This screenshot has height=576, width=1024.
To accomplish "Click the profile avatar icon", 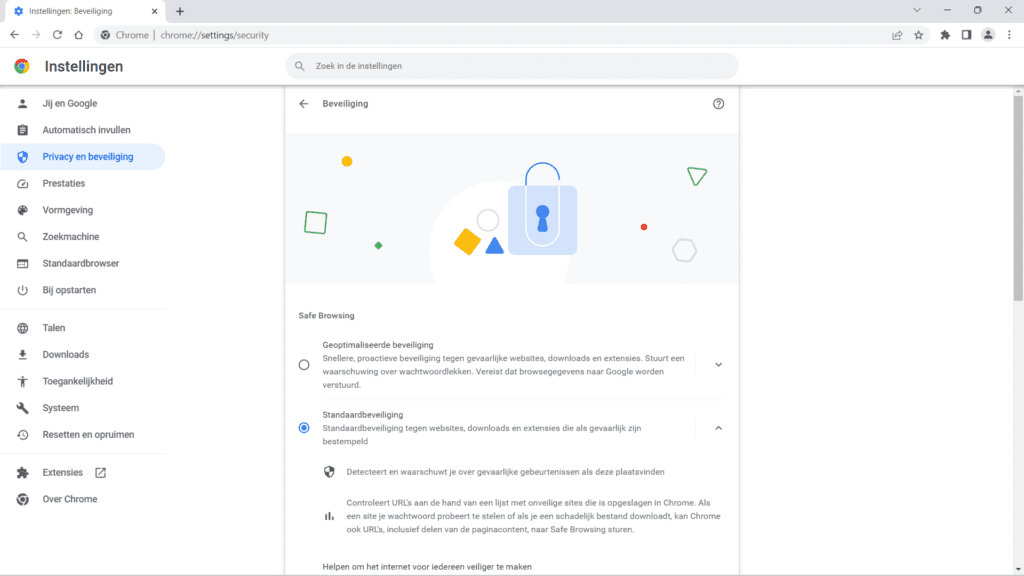I will pos(988,35).
